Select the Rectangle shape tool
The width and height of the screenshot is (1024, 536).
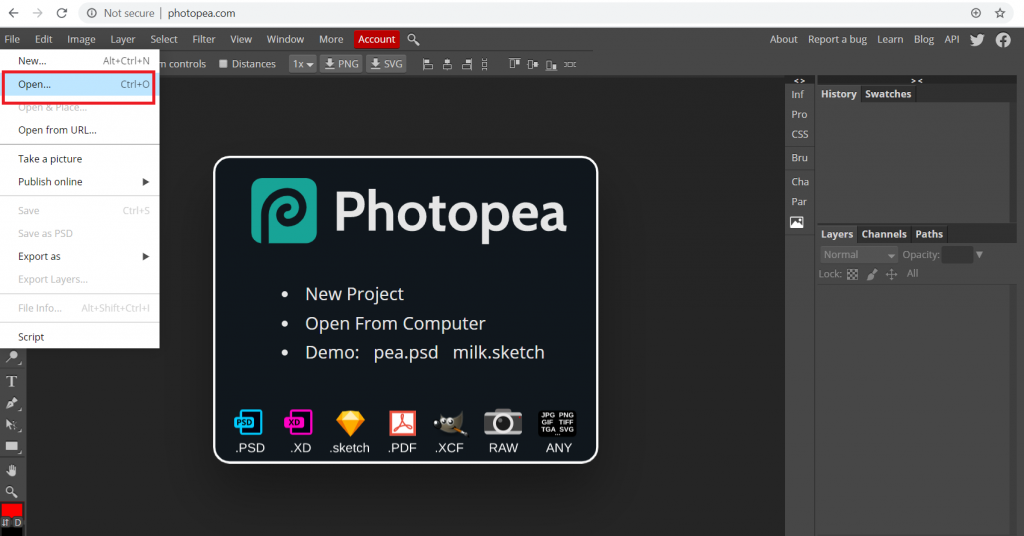12,447
